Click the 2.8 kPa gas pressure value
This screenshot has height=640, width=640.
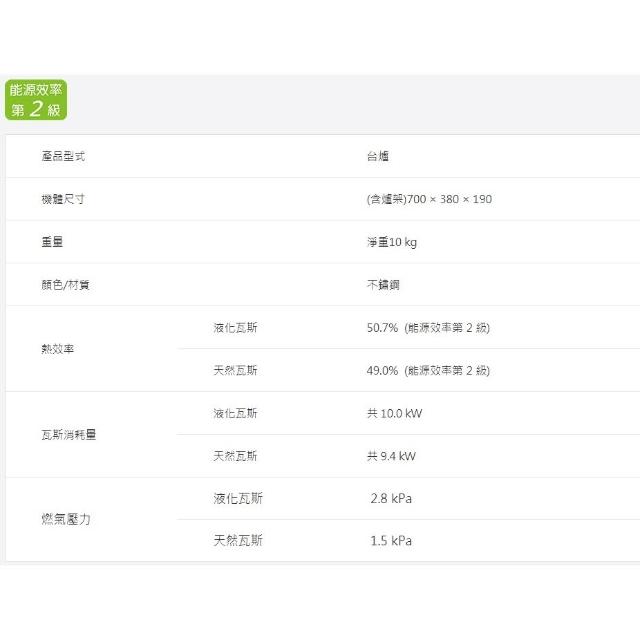(x=391, y=498)
